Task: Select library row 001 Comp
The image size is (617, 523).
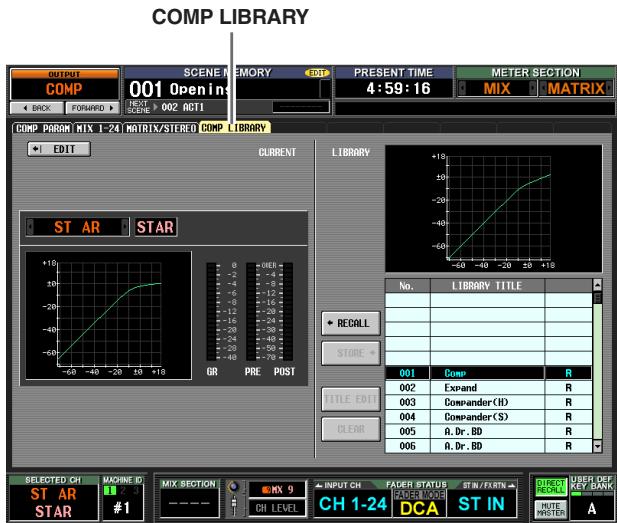Action: [488, 373]
